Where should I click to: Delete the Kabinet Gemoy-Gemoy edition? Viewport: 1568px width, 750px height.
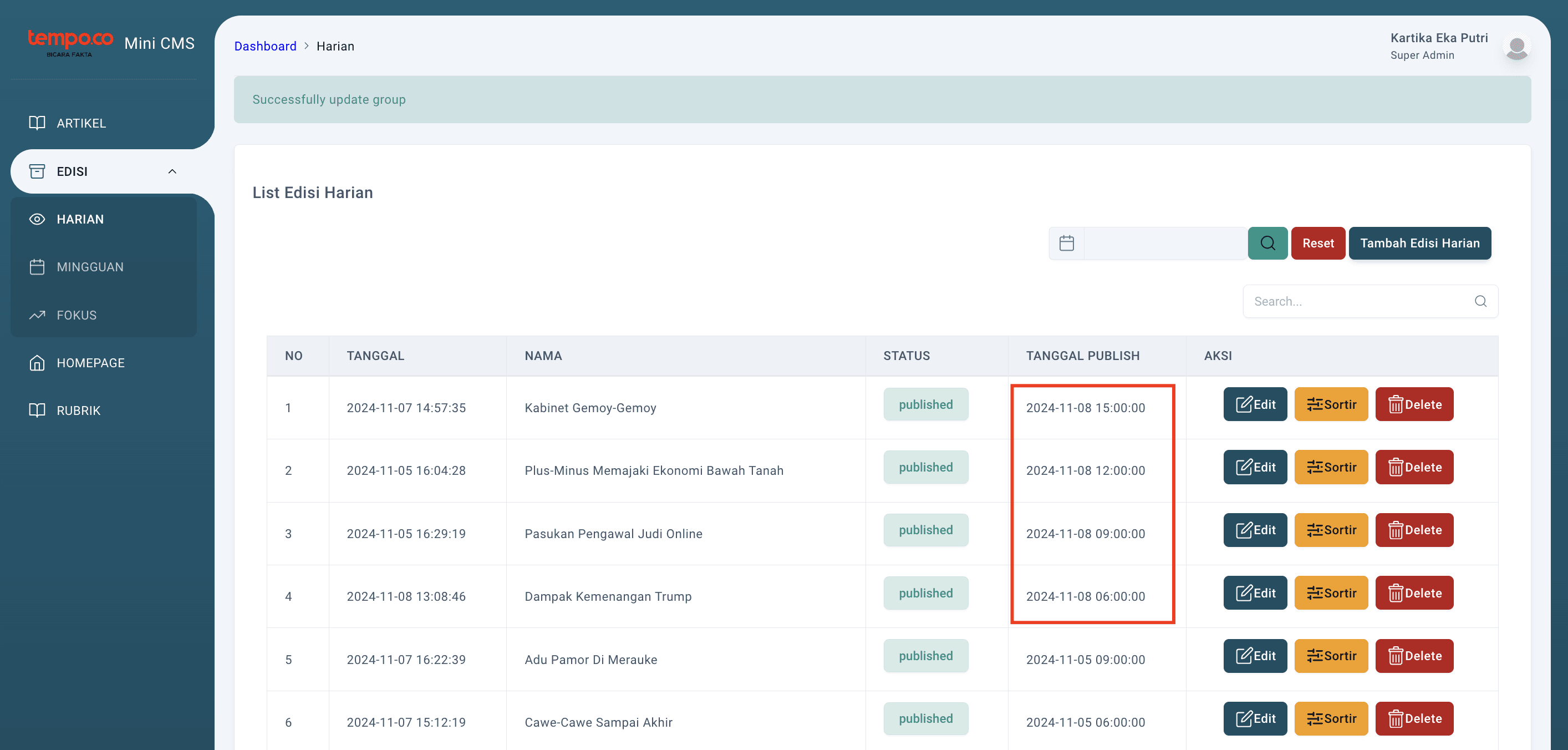tap(1414, 404)
